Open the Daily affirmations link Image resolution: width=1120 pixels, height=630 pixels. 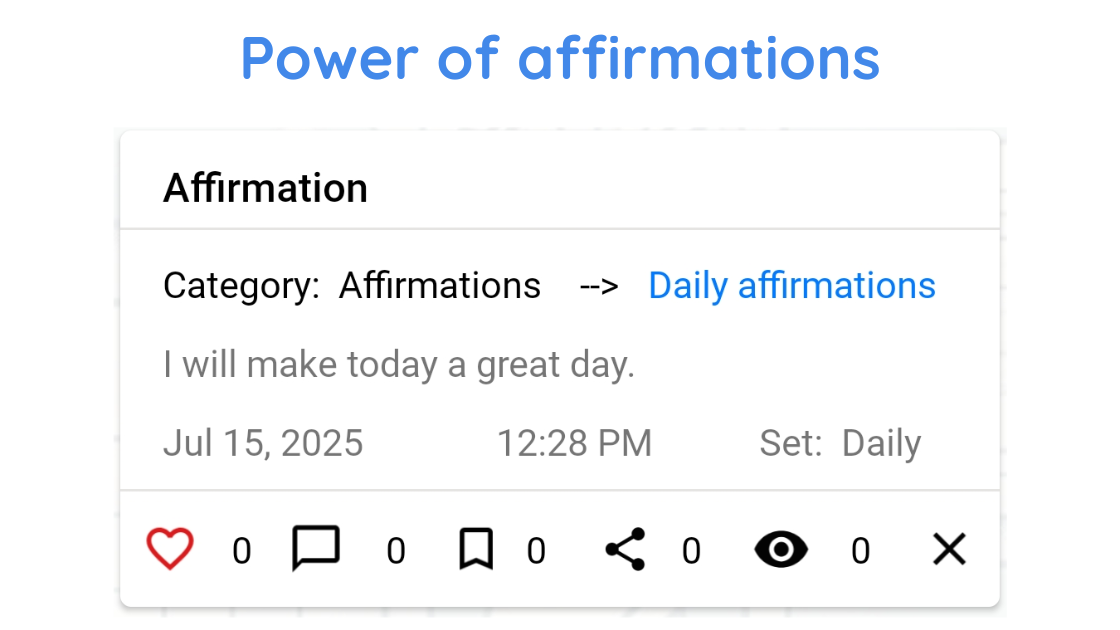pyautogui.click(x=791, y=286)
